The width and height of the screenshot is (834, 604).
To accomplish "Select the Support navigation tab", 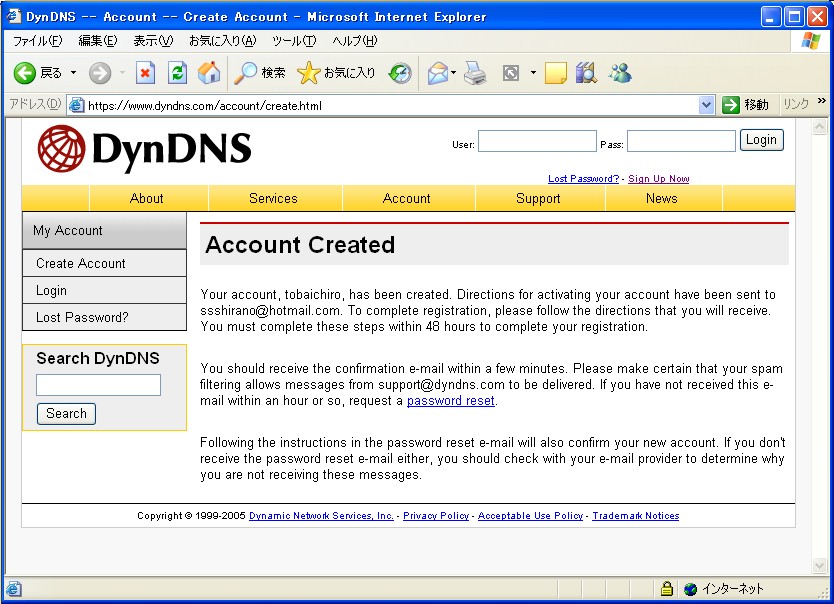I will point(538,198).
